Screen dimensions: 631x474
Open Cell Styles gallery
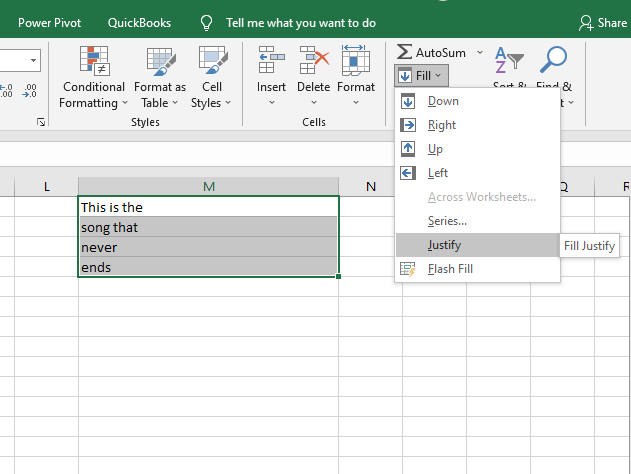(211, 78)
